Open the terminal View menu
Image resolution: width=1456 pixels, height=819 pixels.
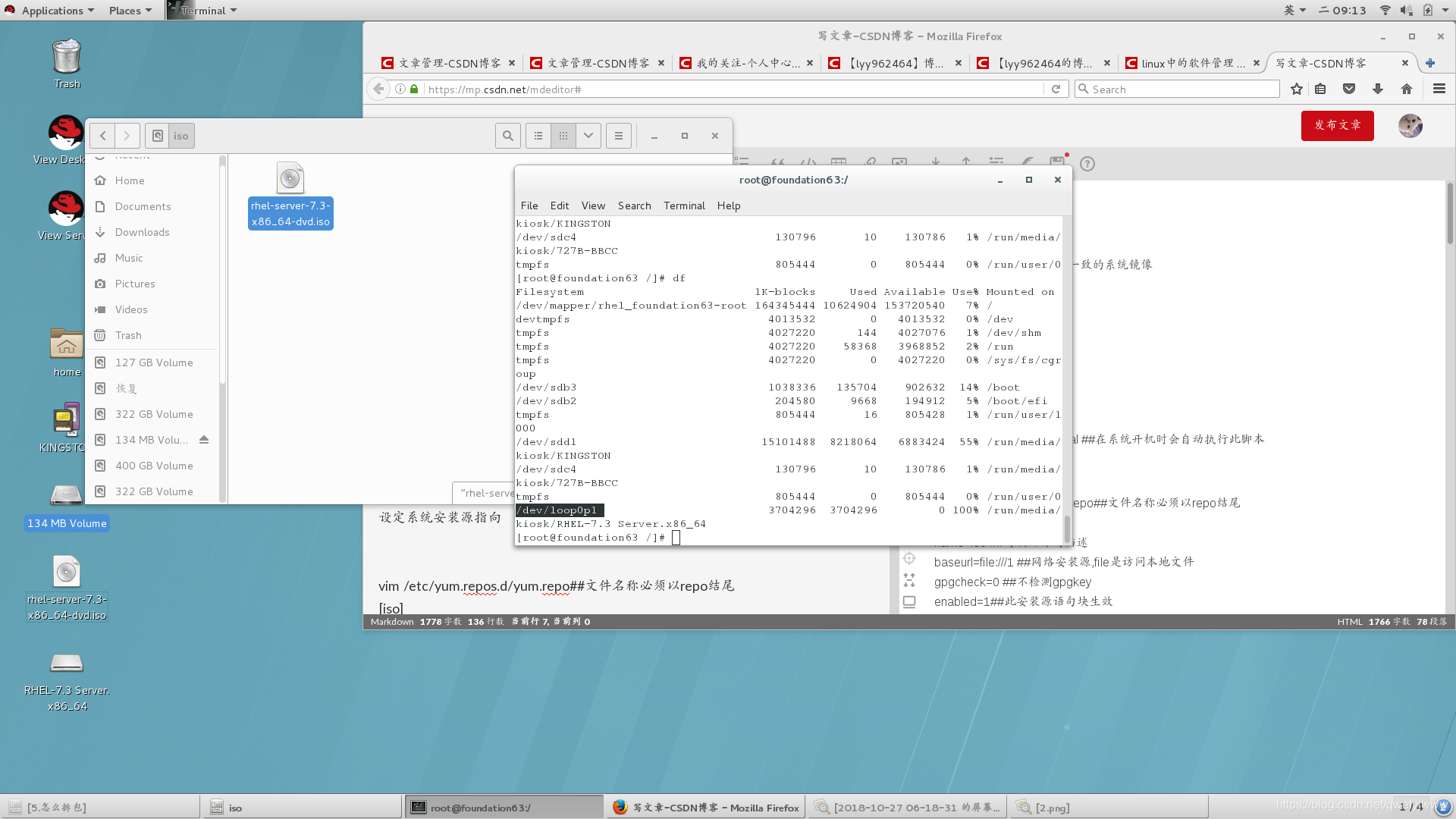[x=593, y=206]
